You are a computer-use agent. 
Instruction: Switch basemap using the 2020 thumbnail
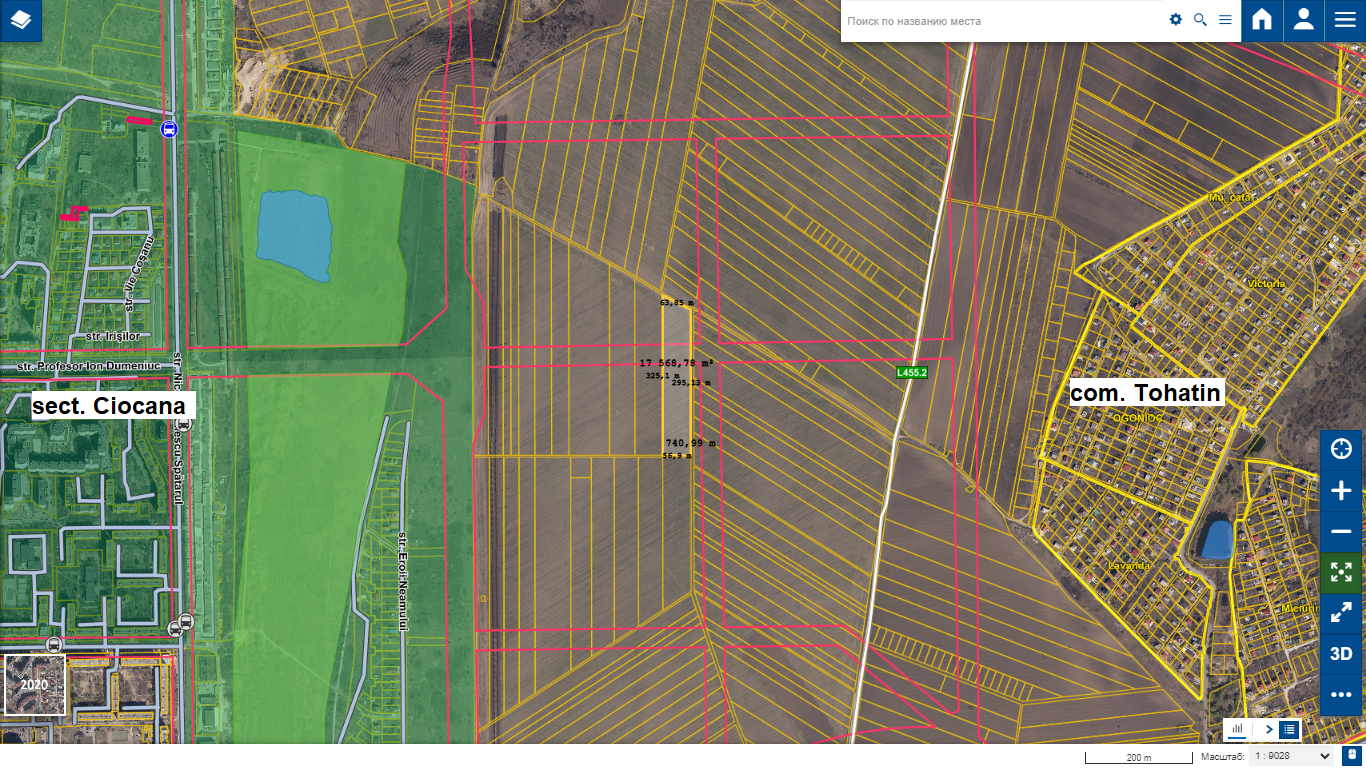pos(35,685)
